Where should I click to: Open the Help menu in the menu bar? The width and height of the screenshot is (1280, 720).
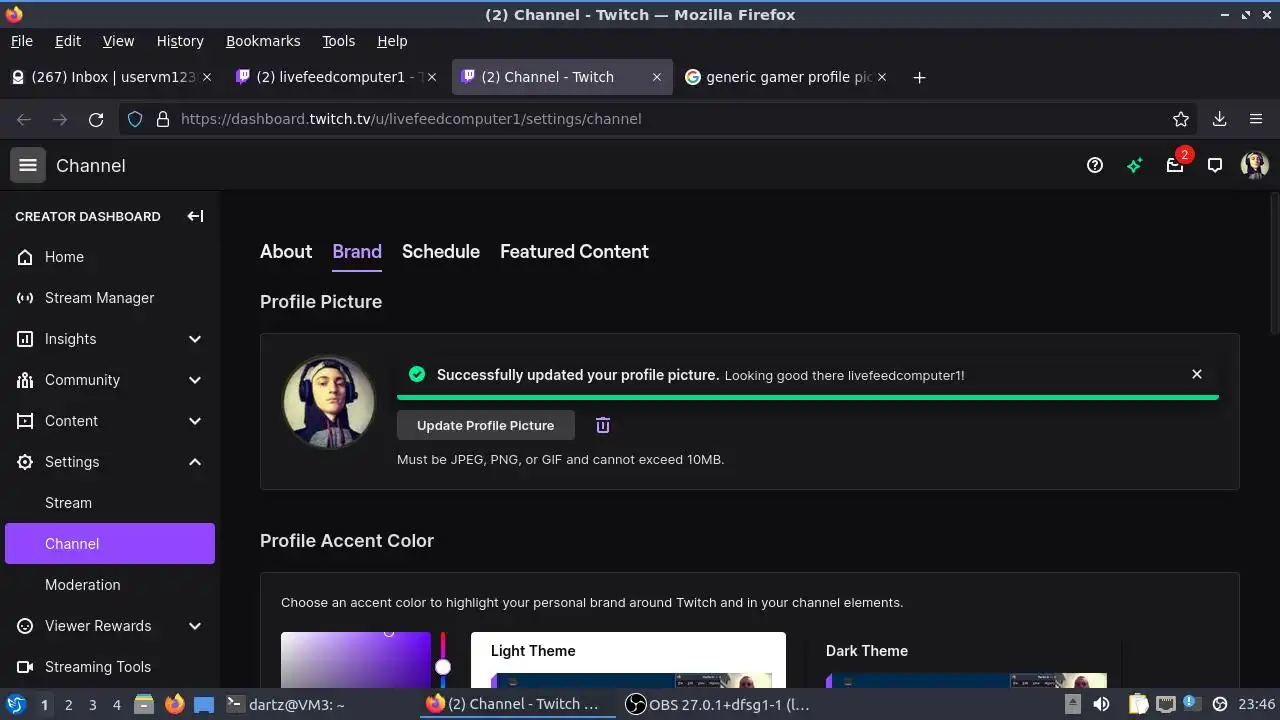coord(392,41)
